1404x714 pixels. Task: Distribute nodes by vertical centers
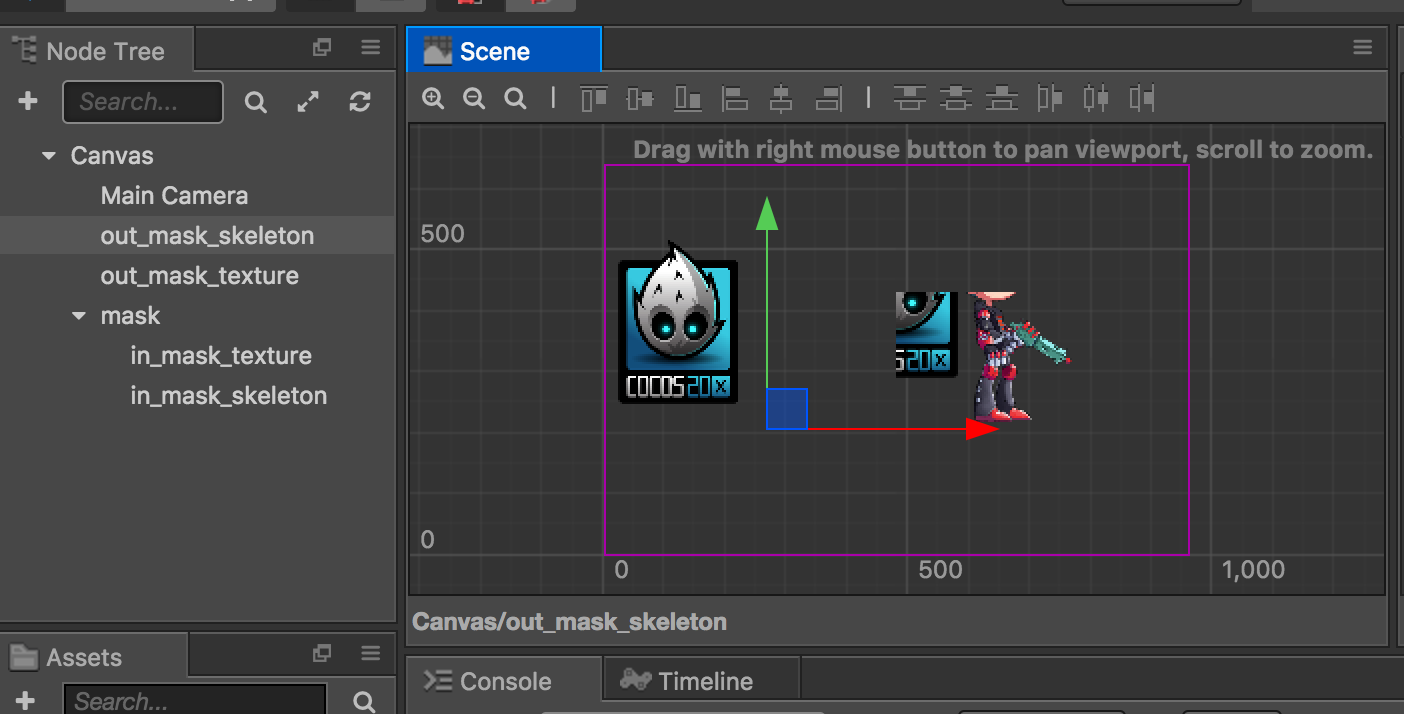(956, 98)
